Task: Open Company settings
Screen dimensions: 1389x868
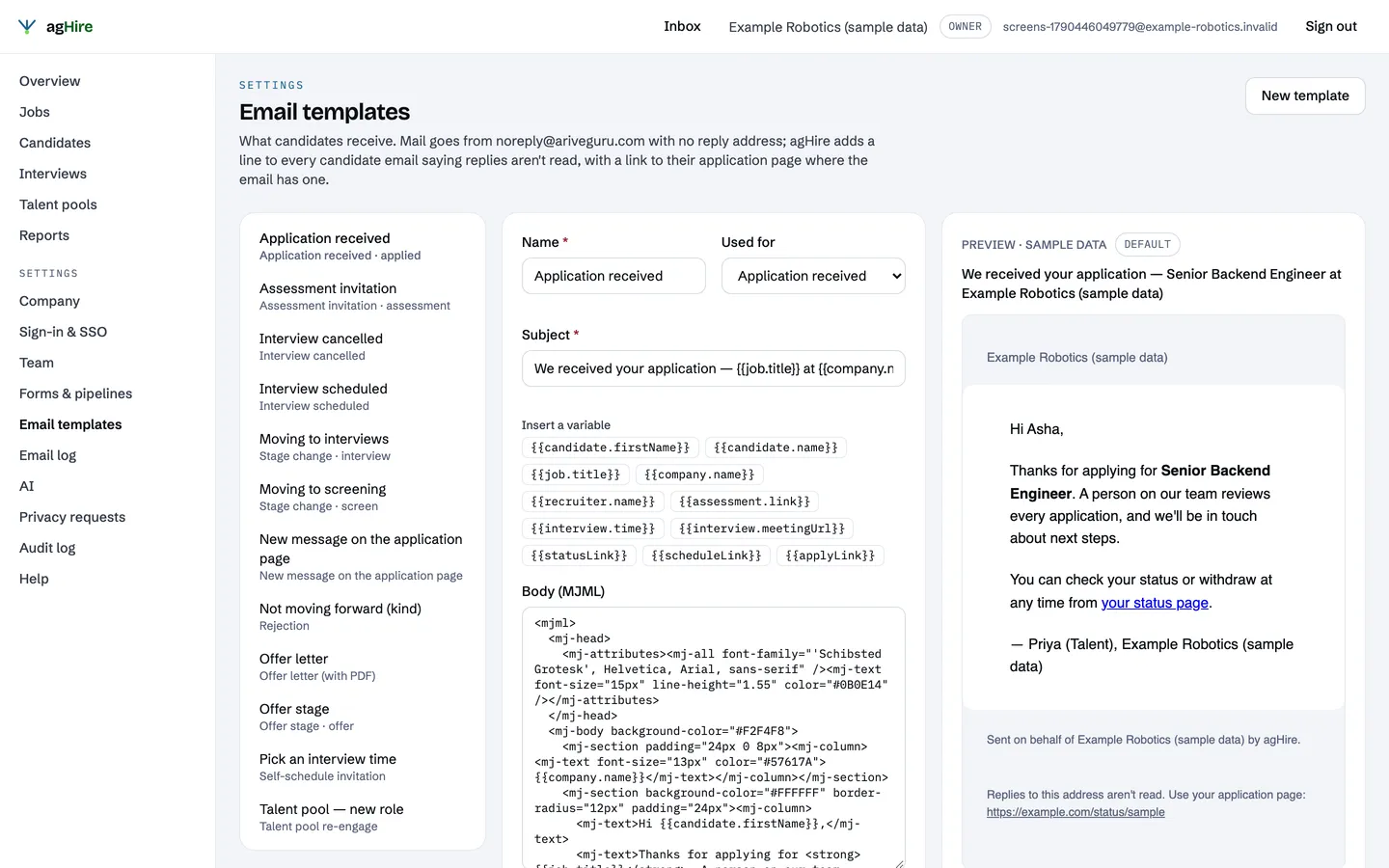Action: pyautogui.click(x=49, y=301)
